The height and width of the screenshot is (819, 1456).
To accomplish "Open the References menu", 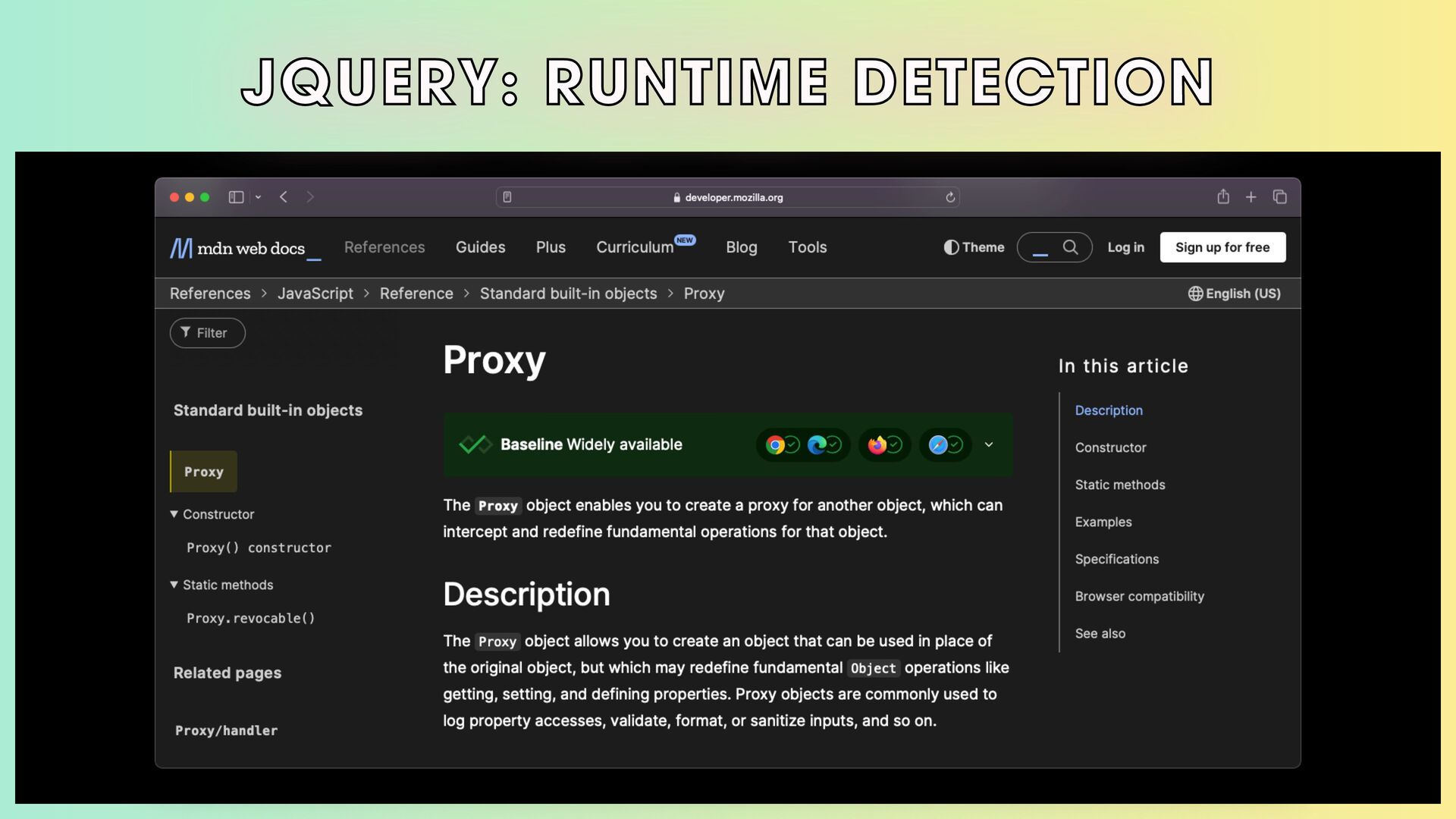I will coord(384,247).
